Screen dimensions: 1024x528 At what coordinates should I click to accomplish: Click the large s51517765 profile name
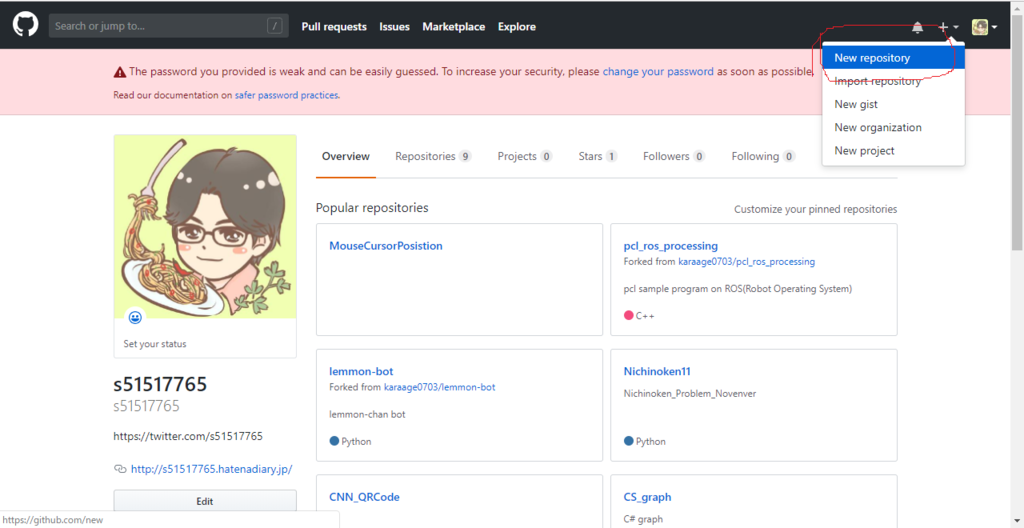click(160, 384)
